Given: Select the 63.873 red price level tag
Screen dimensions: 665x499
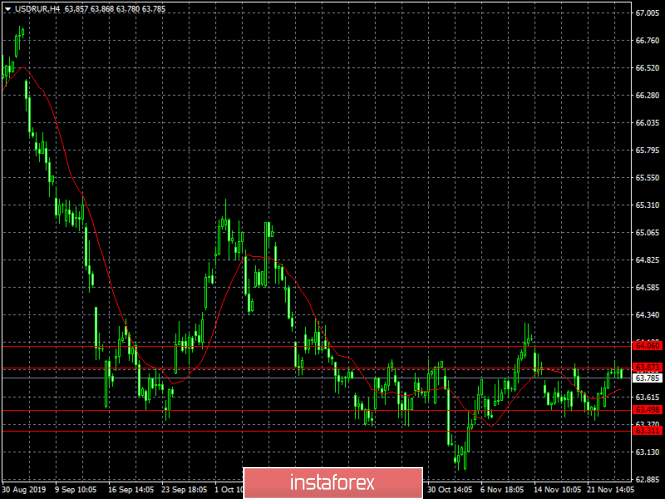Looking at the screenshot, I should point(645,368).
